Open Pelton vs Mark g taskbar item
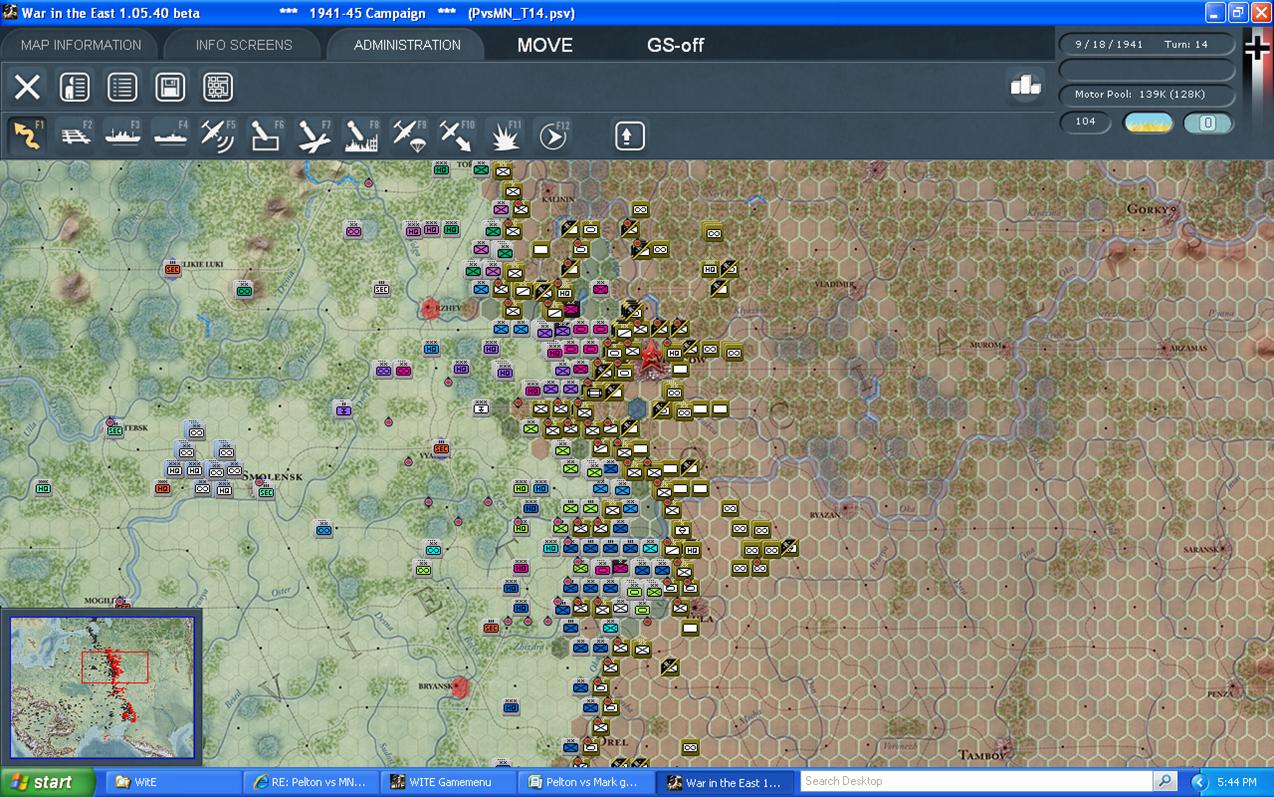 [x=586, y=782]
